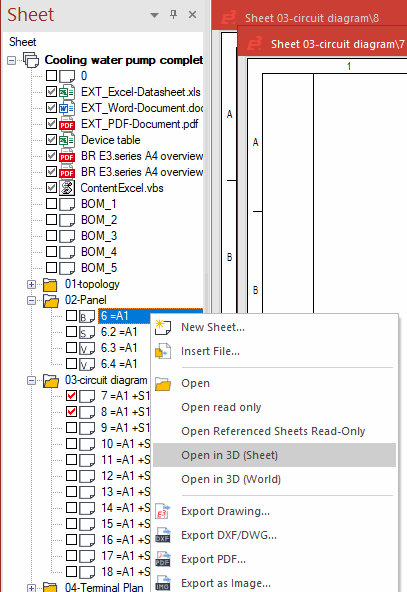The image size is (407, 592).
Task: Collapse the 03-circuit diagram folder
Action: (32, 381)
